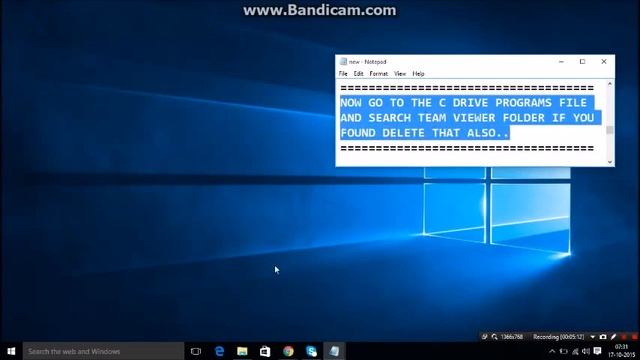
Task: Launch Microsoft Edge from the taskbar
Action: [x=219, y=351]
